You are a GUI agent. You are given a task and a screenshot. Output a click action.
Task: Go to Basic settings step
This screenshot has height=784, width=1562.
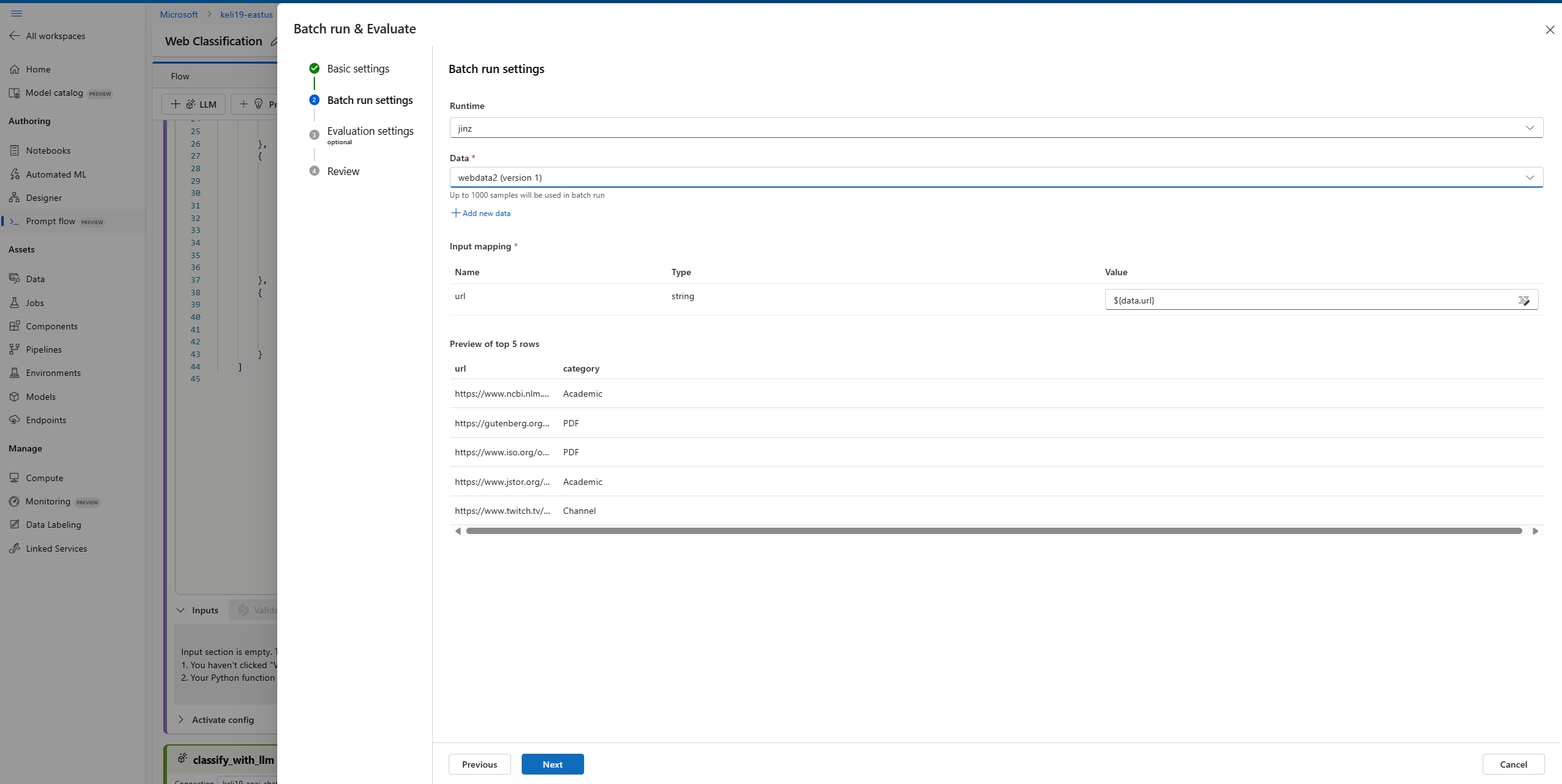pos(357,69)
